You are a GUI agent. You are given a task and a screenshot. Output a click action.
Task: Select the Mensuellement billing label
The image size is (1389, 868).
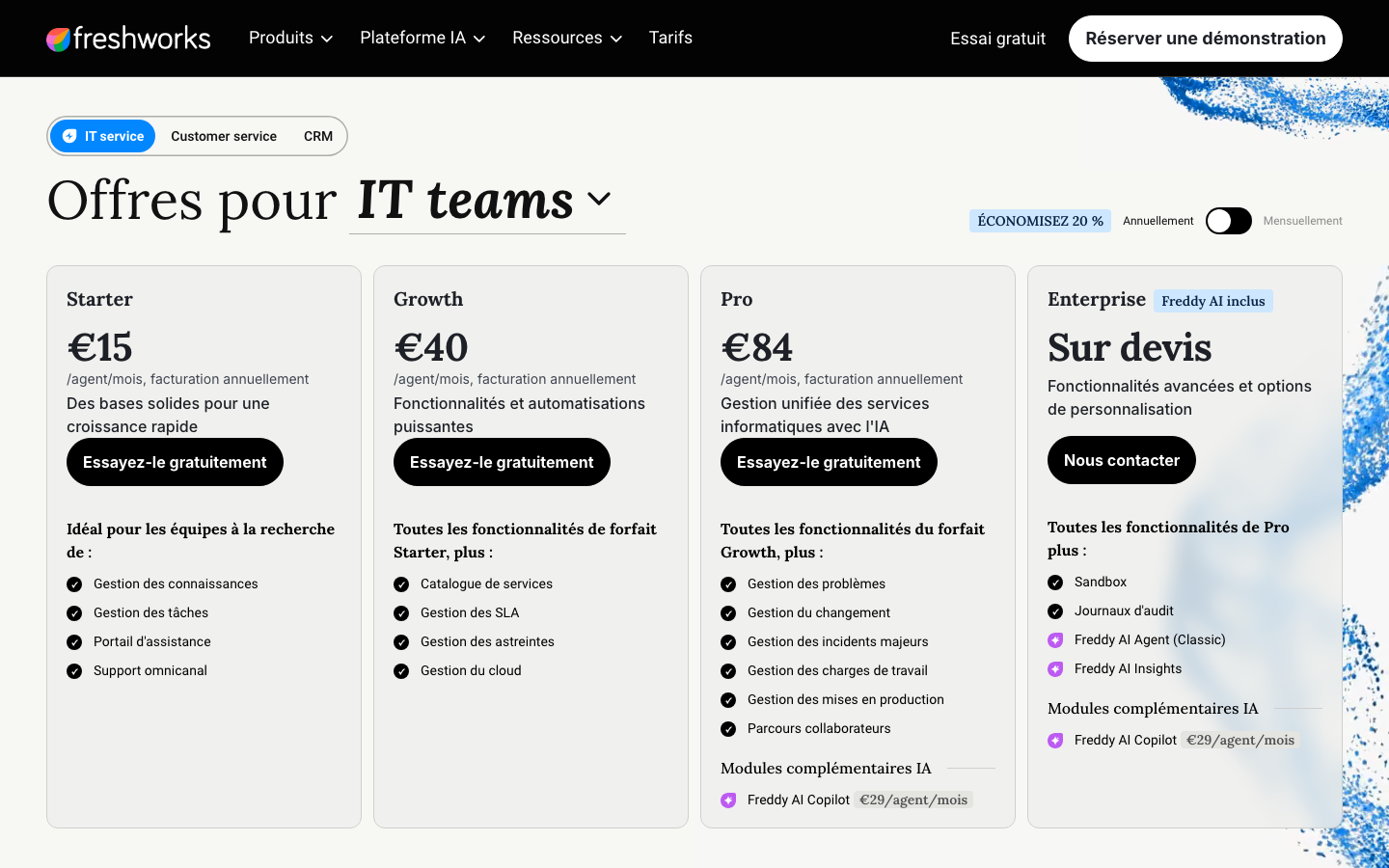[x=1302, y=221]
